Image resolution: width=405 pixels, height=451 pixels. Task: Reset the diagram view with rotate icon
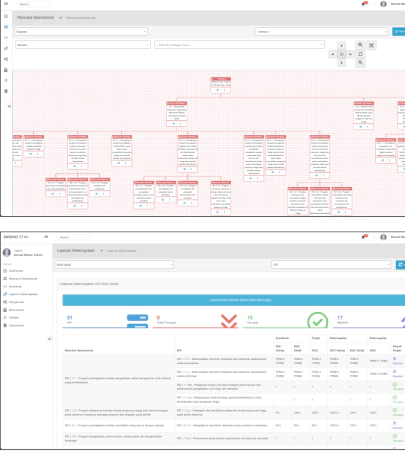click(x=360, y=54)
